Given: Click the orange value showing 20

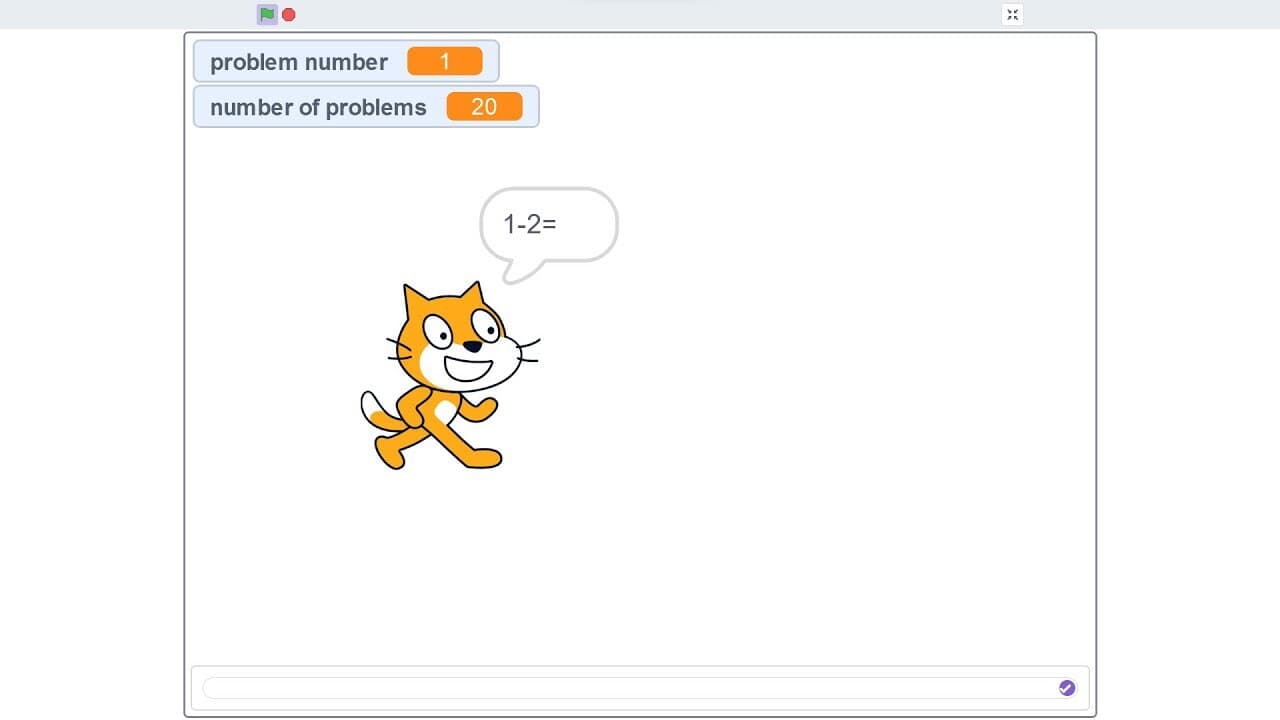Looking at the screenshot, I should pyautogui.click(x=485, y=106).
